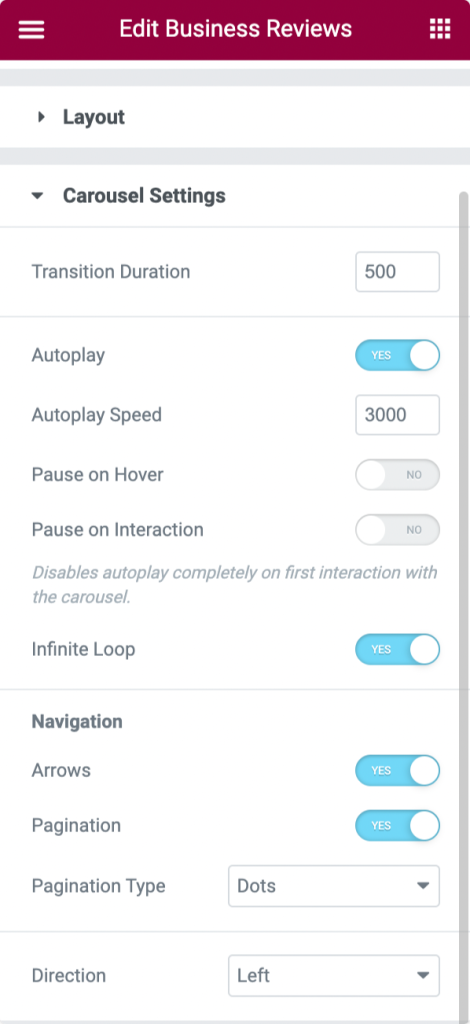The image size is (470, 1024).
Task: Click the Transition Duration input field
Action: tap(398, 272)
